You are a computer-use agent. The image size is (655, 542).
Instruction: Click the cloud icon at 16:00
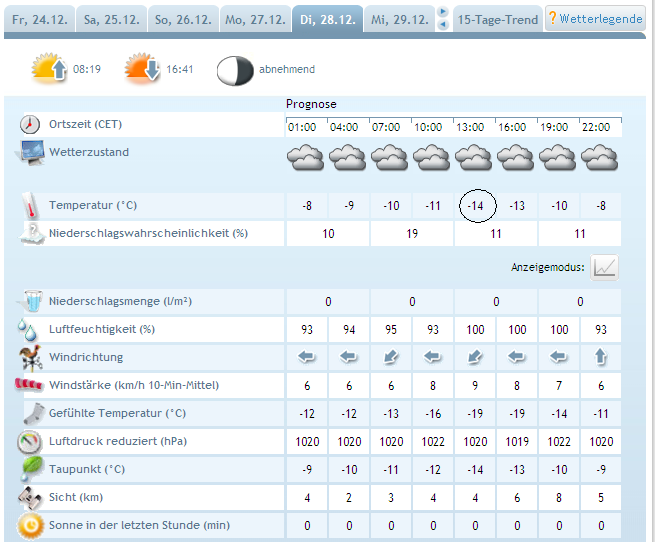[x=515, y=158]
